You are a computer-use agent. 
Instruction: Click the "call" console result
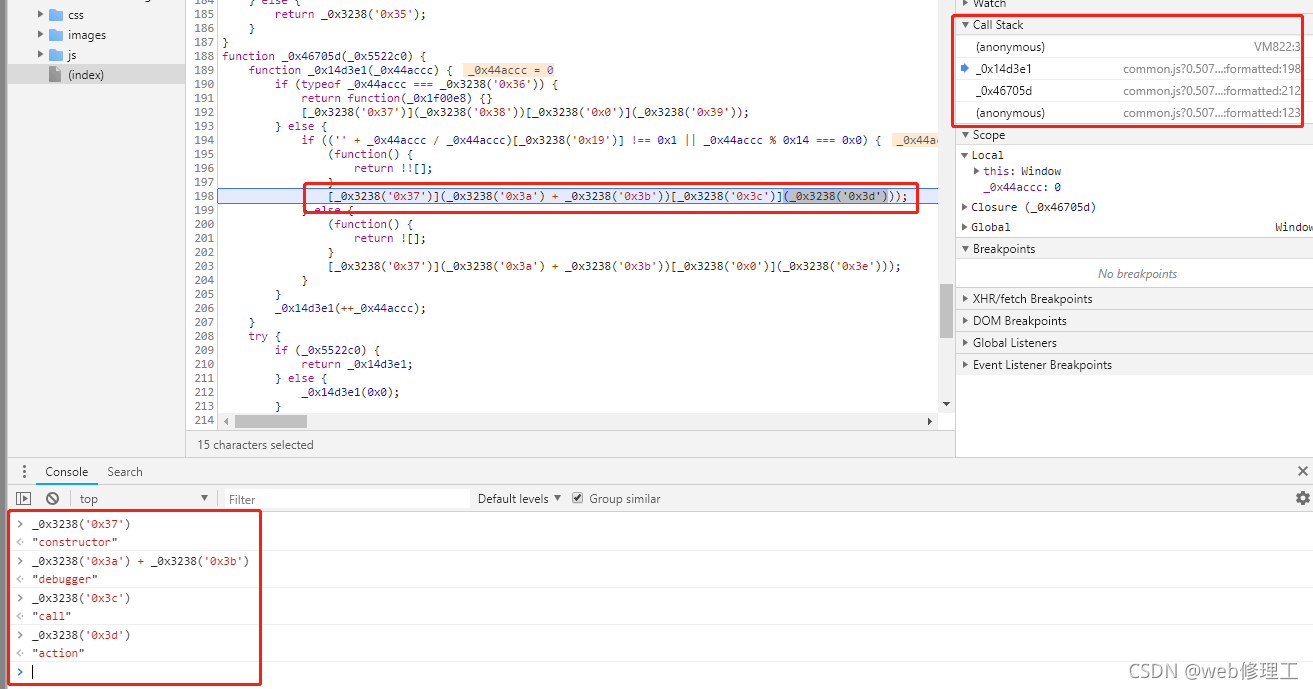(51, 616)
